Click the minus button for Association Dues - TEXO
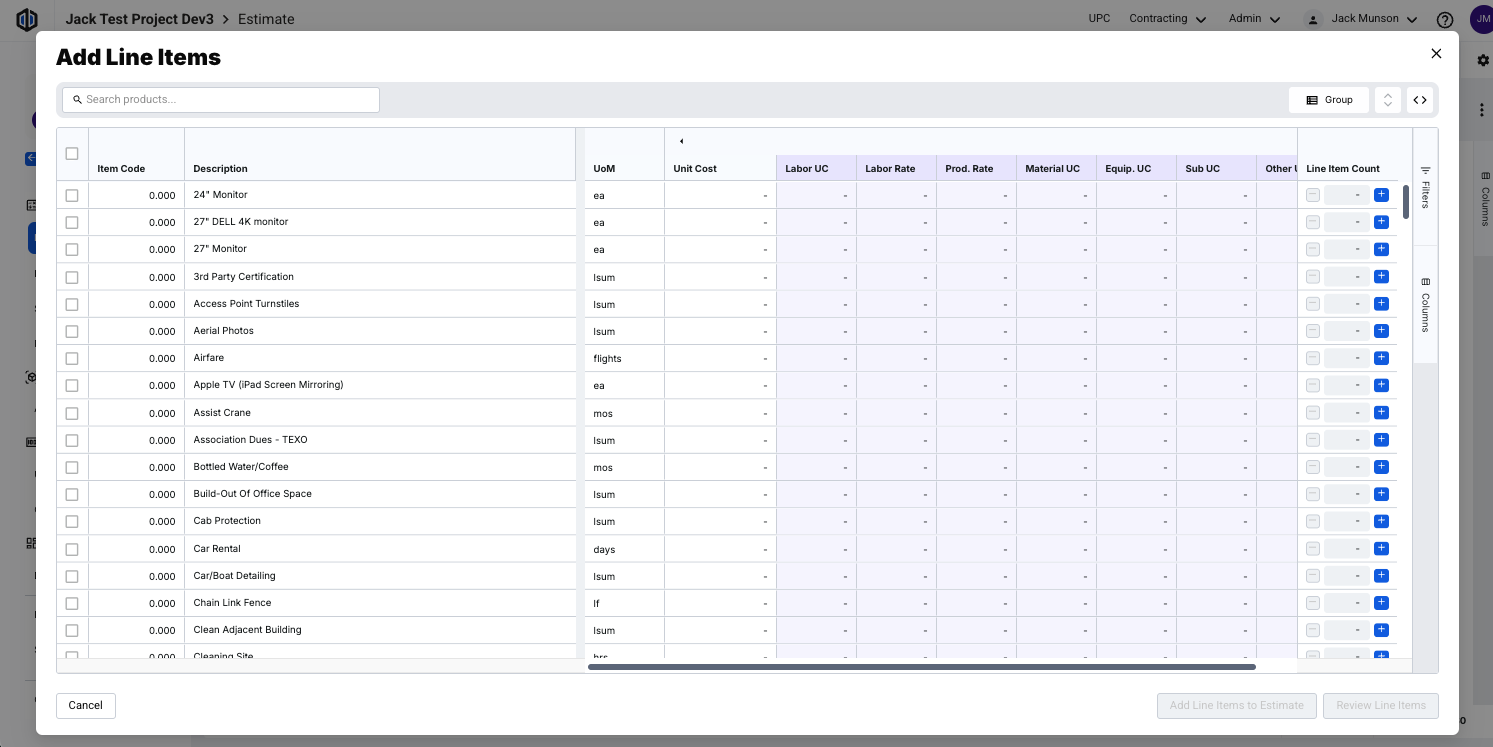Screen dimensions: 1493x747 (x=1313, y=440)
